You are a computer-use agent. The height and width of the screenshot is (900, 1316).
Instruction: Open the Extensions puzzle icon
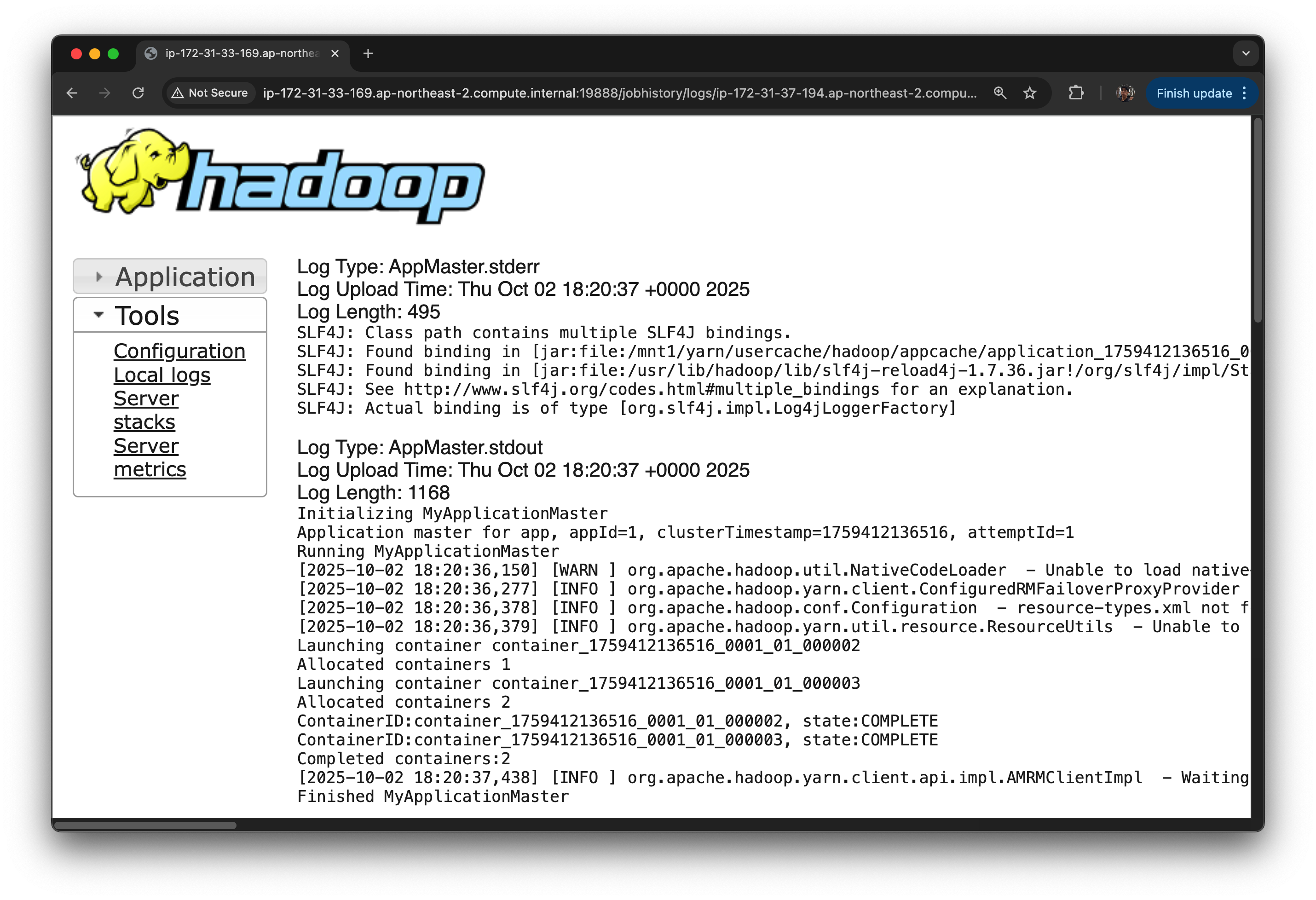[x=1076, y=93]
